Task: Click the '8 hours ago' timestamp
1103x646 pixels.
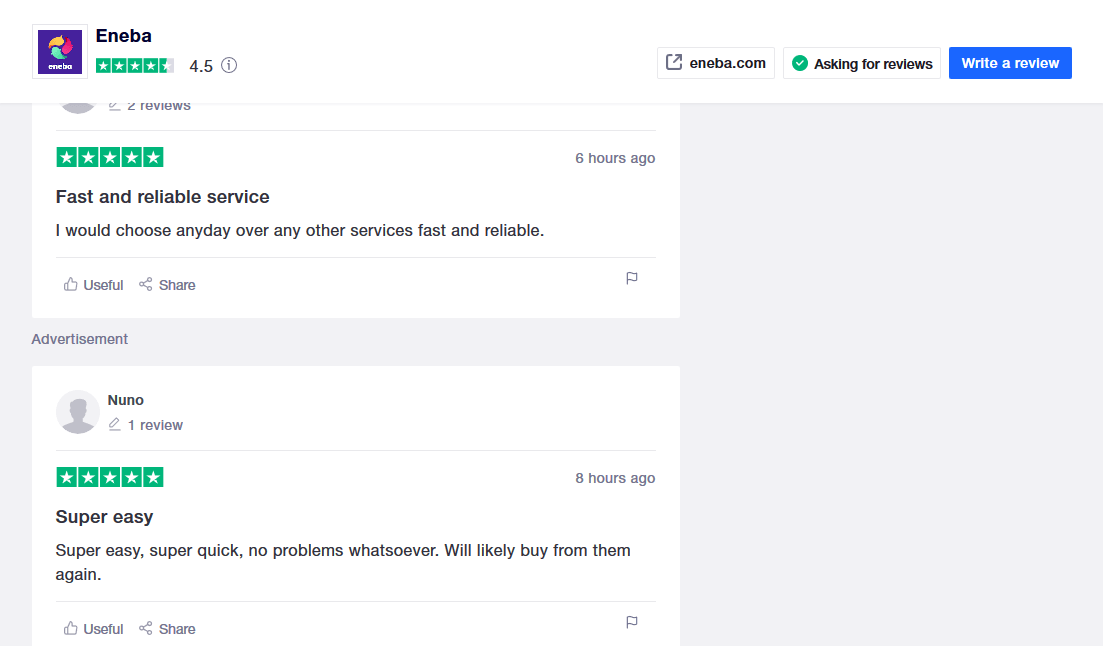Action: click(615, 479)
